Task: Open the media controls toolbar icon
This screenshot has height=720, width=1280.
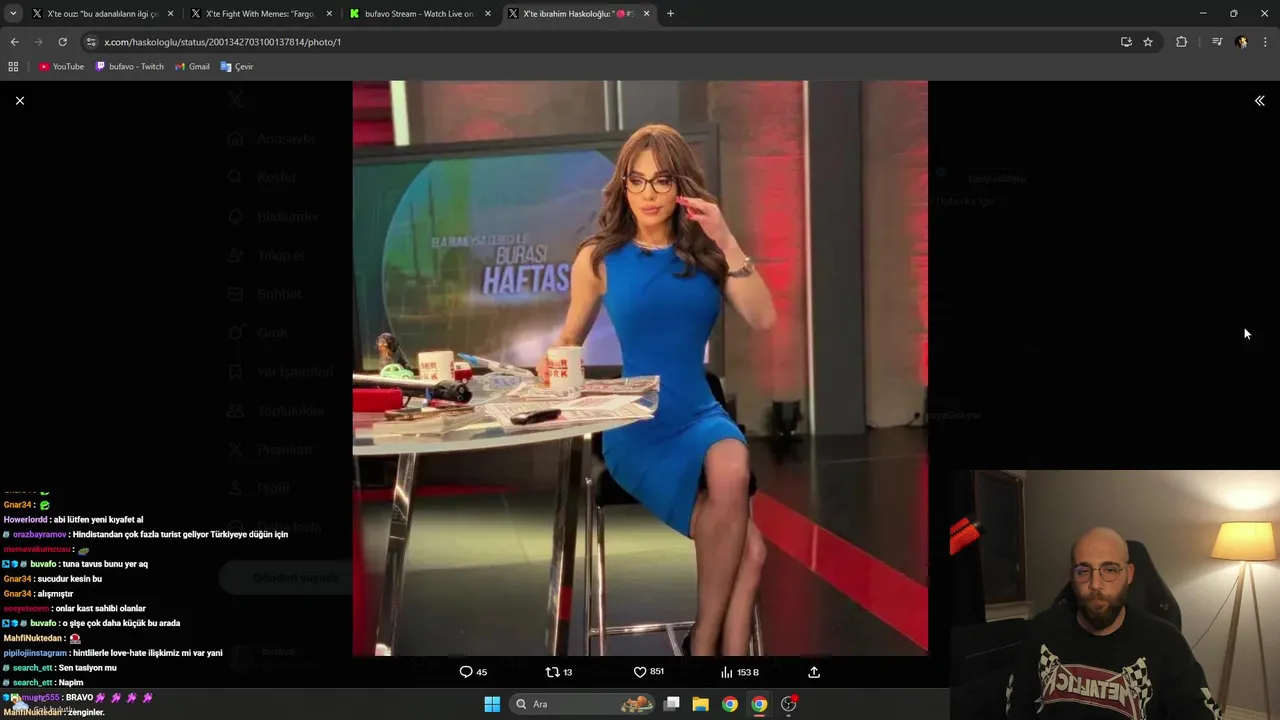Action: click(x=1216, y=42)
